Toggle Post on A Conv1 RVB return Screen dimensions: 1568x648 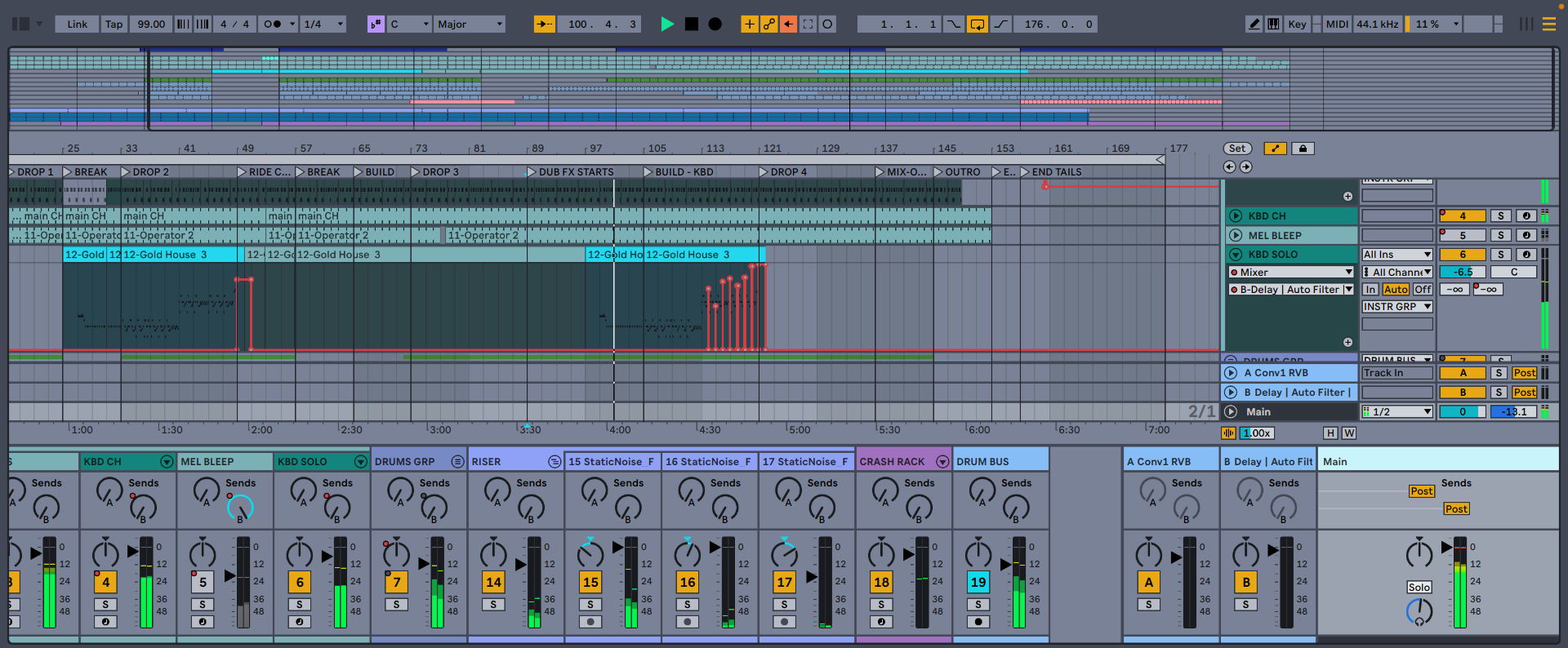click(1525, 373)
